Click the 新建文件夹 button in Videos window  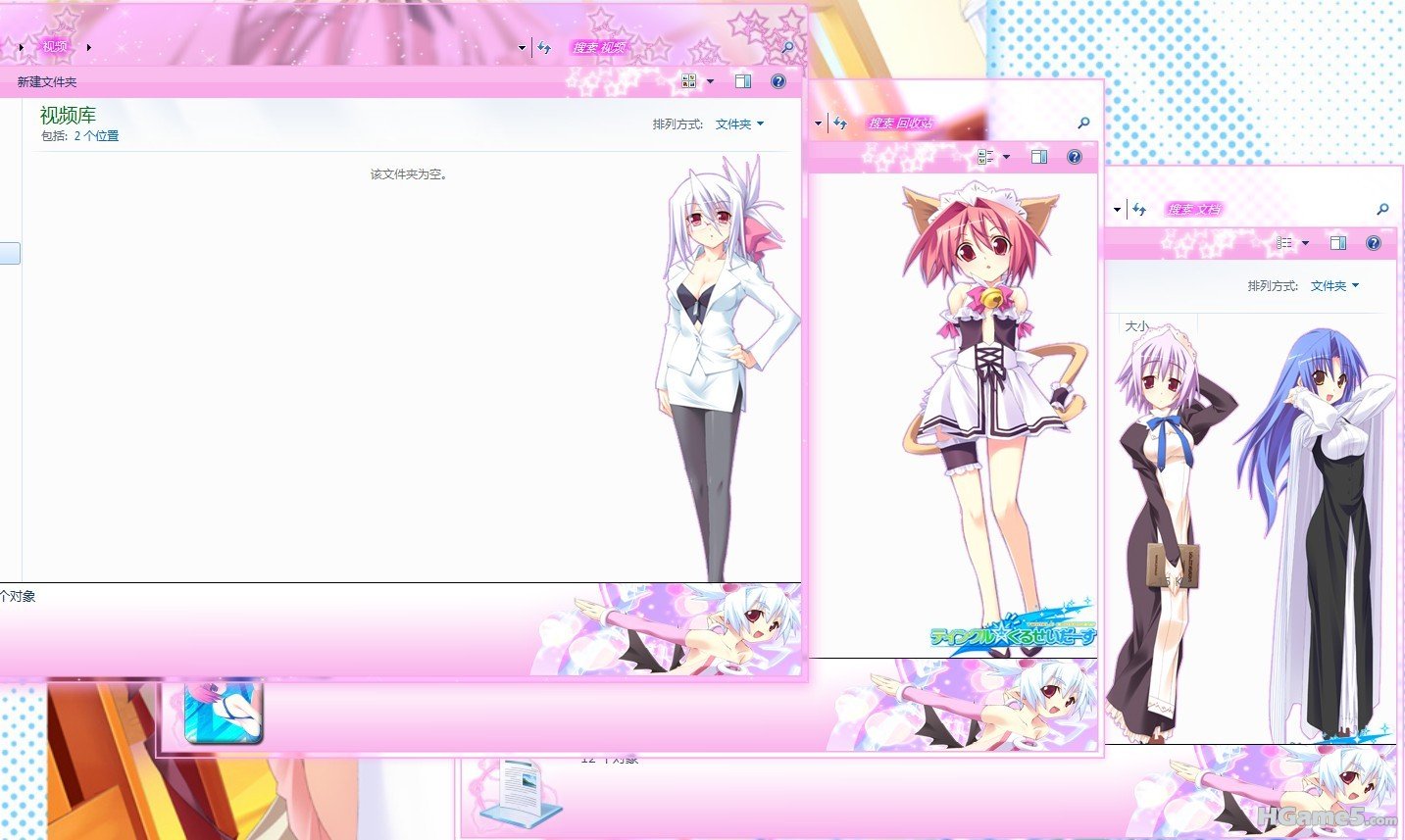click(46, 82)
